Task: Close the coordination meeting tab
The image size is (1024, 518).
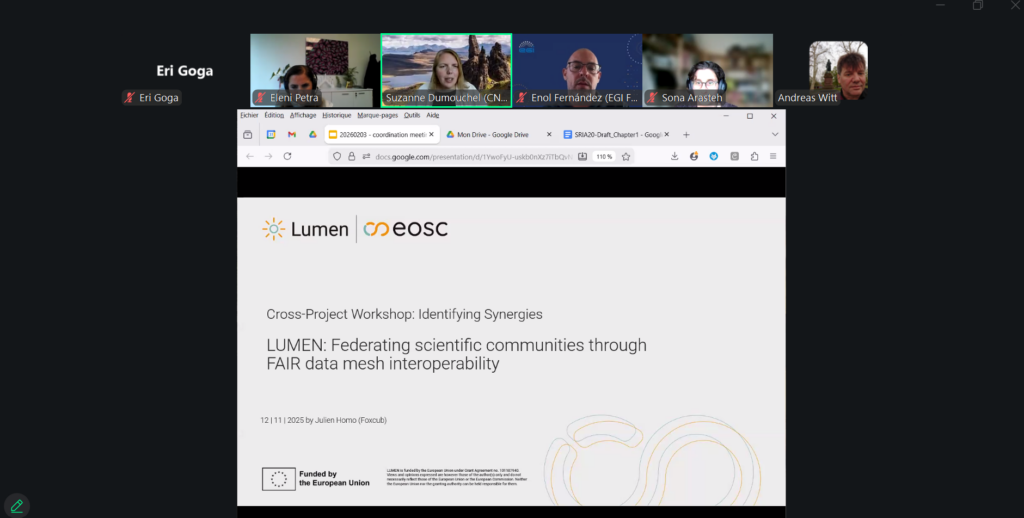Action: click(x=431, y=134)
